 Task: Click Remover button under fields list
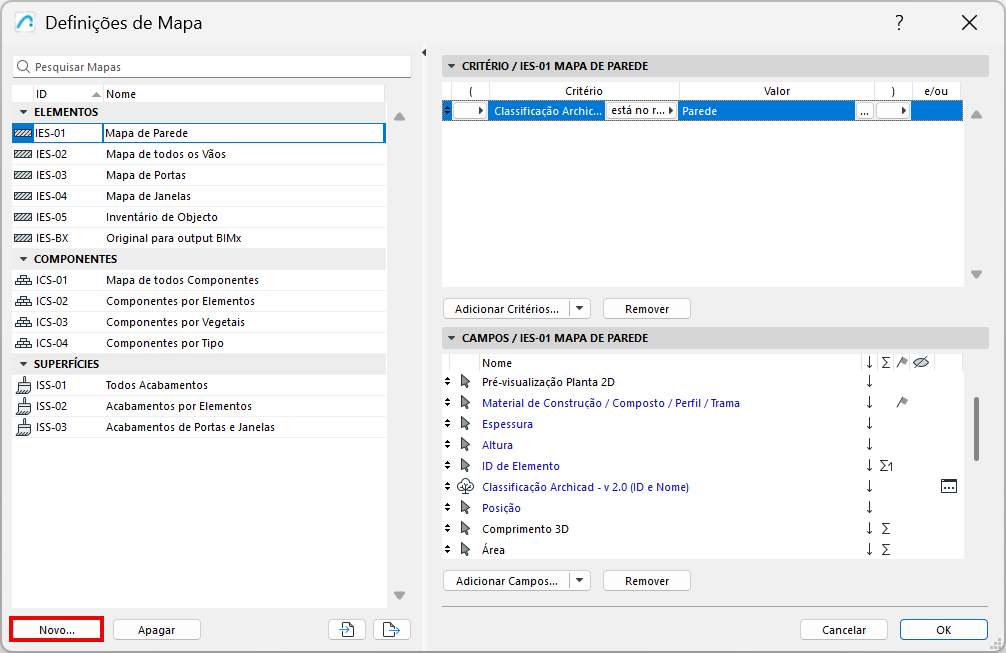[x=647, y=581]
